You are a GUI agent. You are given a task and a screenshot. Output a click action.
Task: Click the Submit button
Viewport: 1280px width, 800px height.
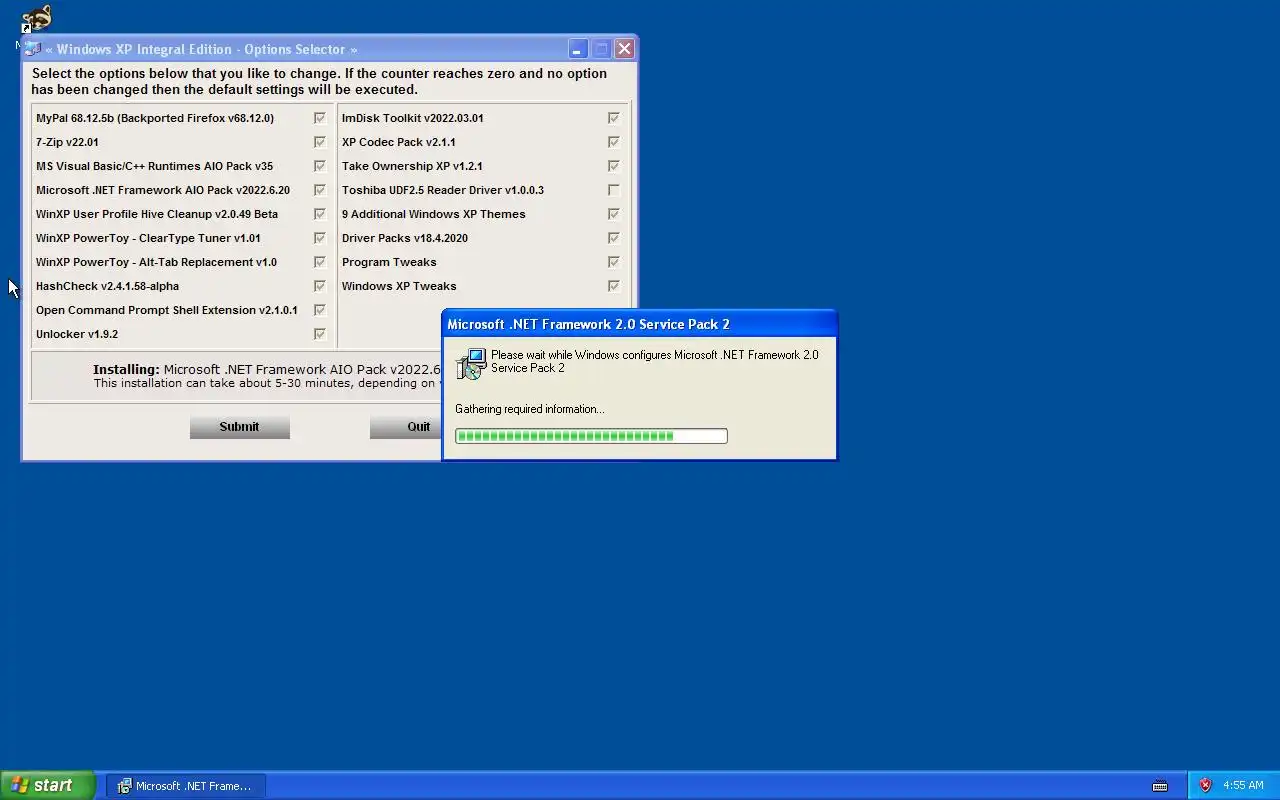click(240, 427)
